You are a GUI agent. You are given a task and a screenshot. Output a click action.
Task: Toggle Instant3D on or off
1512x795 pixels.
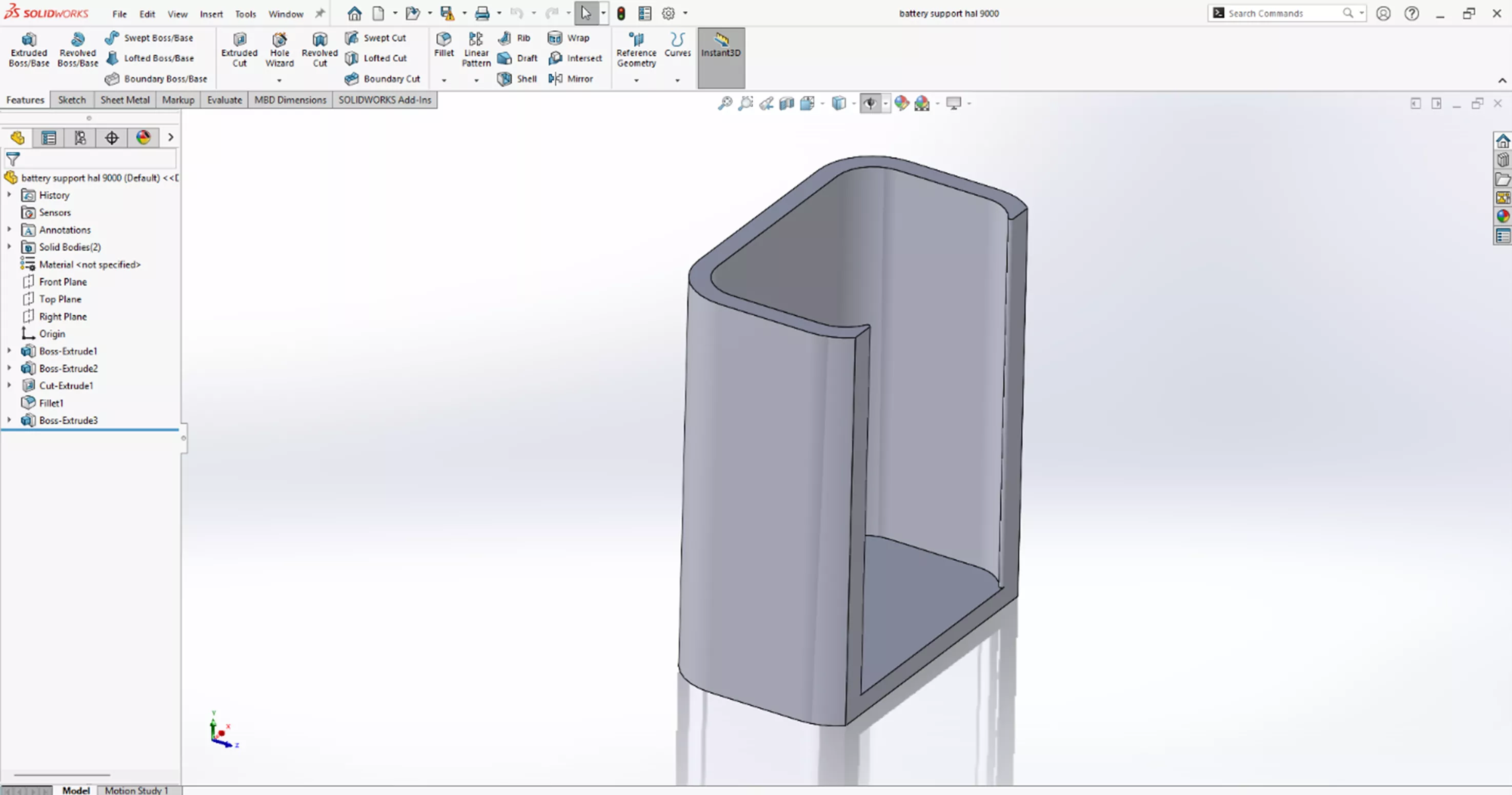[721, 49]
